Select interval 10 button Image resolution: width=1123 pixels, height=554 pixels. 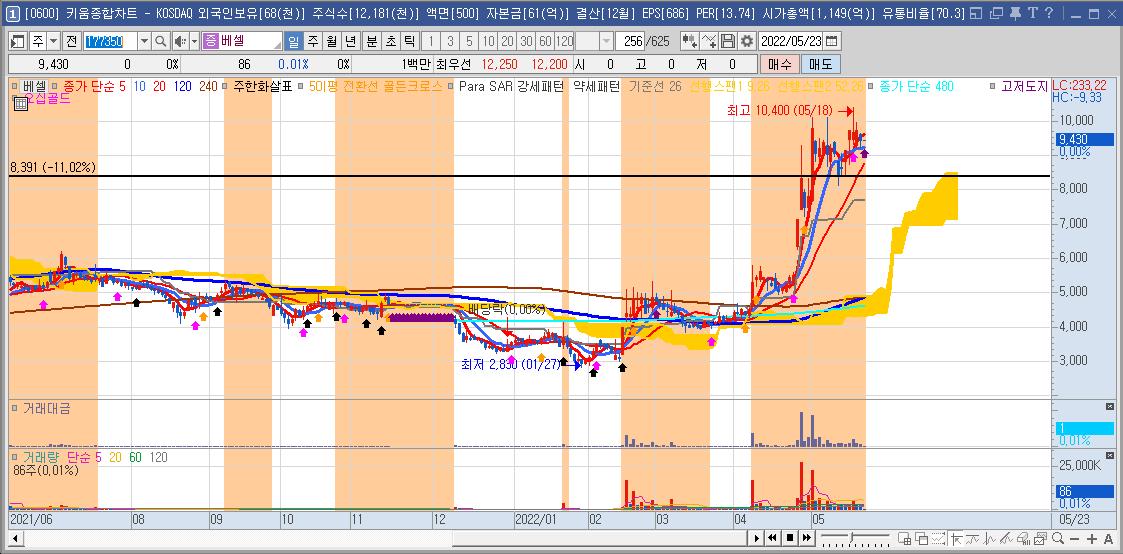pos(488,42)
